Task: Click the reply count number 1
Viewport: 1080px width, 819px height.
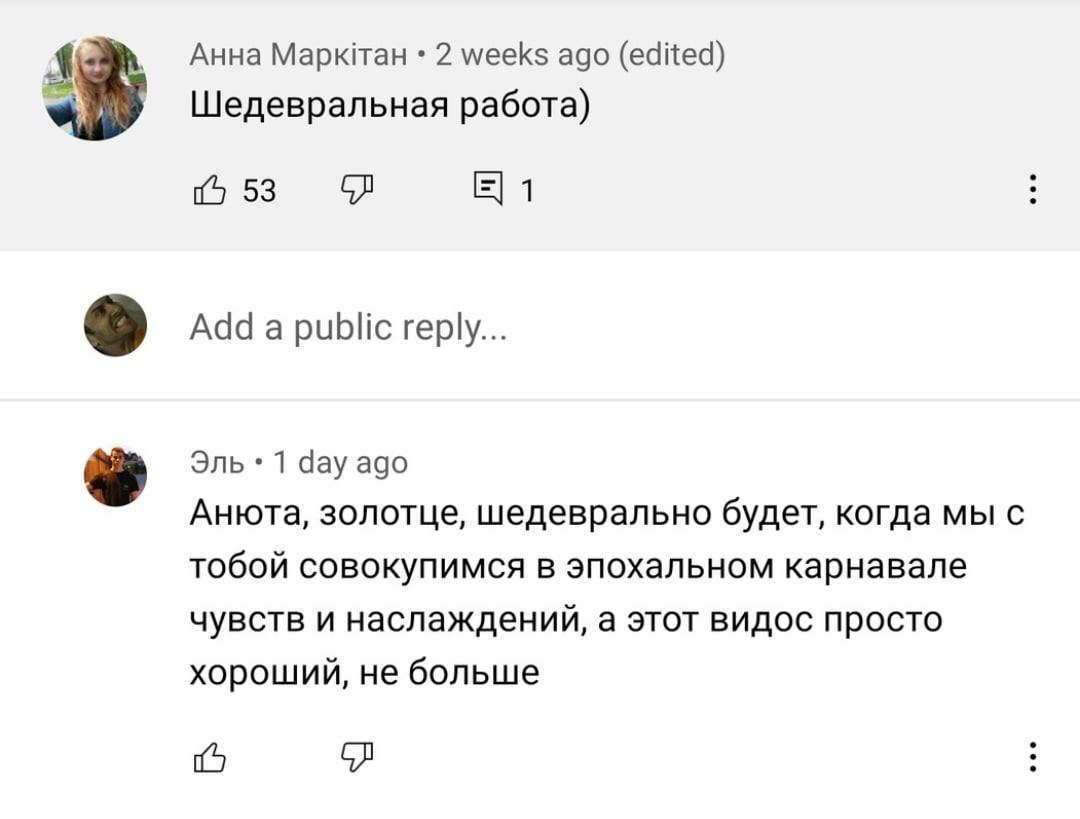Action: (x=527, y=189)
